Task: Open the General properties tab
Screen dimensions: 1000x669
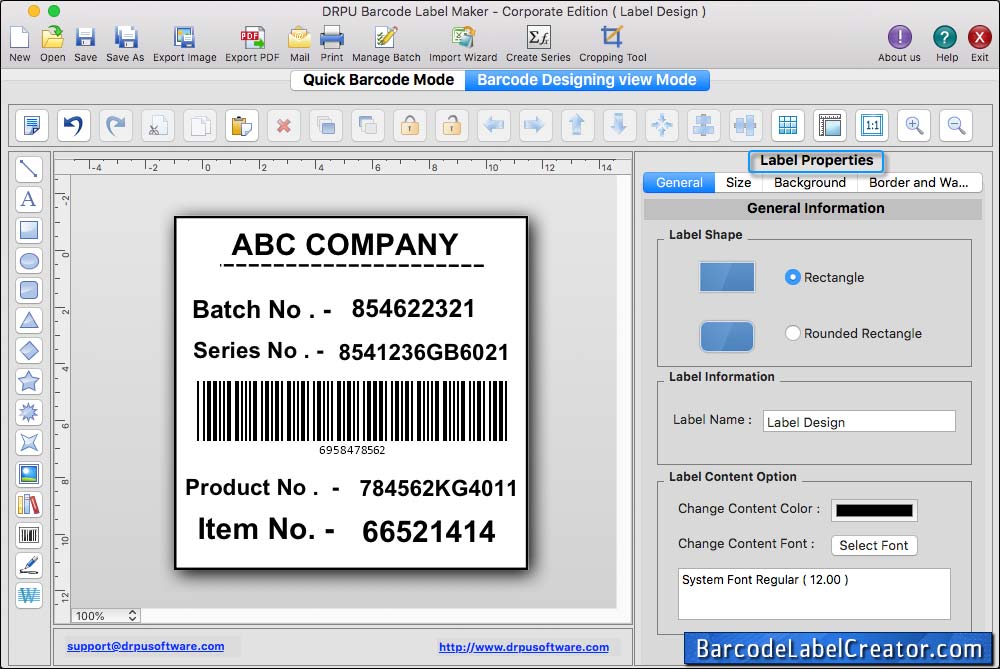Action: [679, 182]
